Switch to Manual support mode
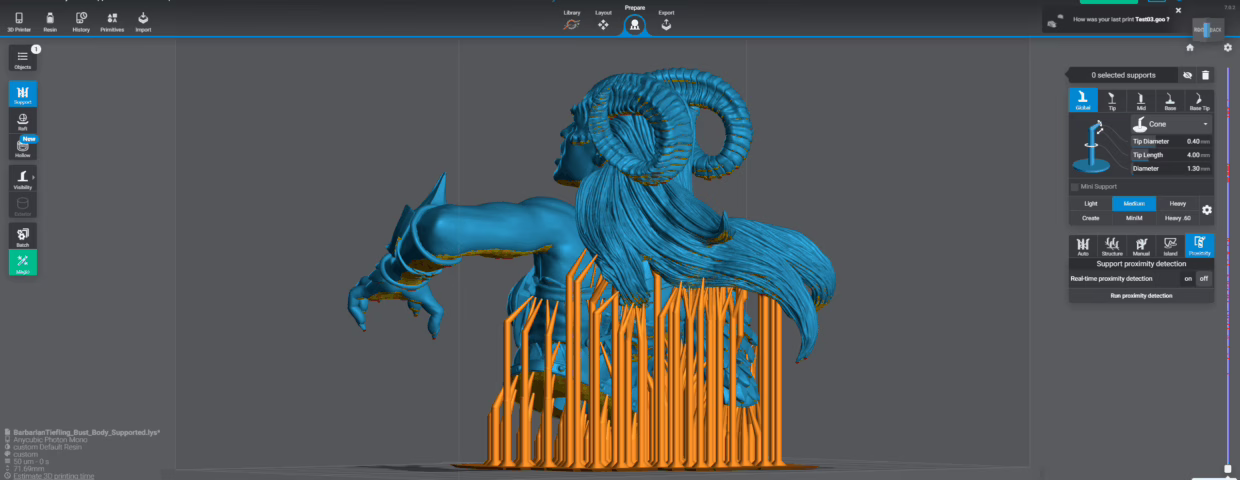Viewport: 1240px width, 480px height. (1141, 246)
